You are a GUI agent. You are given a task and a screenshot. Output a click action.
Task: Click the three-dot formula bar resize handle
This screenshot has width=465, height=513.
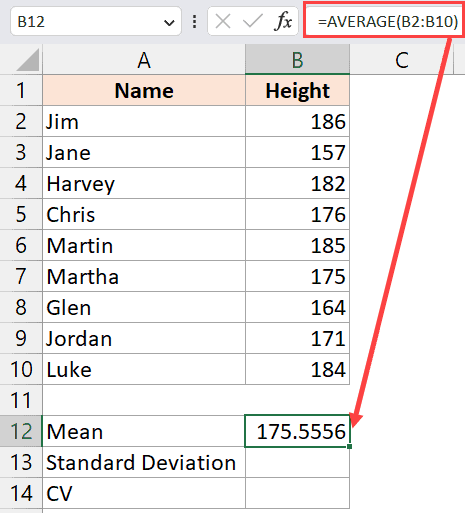(194, 22)
